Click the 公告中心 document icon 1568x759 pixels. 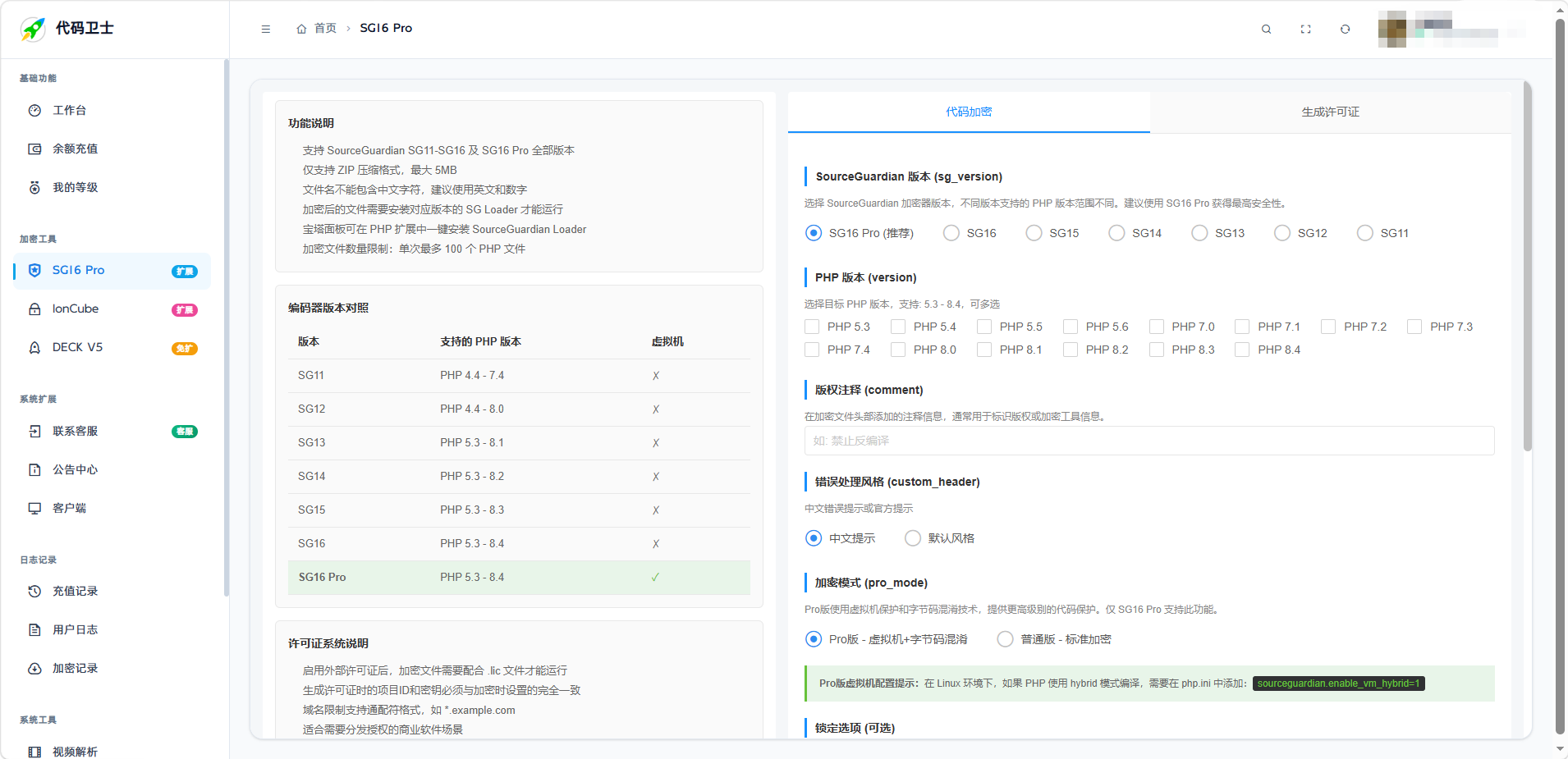(34, 470)
